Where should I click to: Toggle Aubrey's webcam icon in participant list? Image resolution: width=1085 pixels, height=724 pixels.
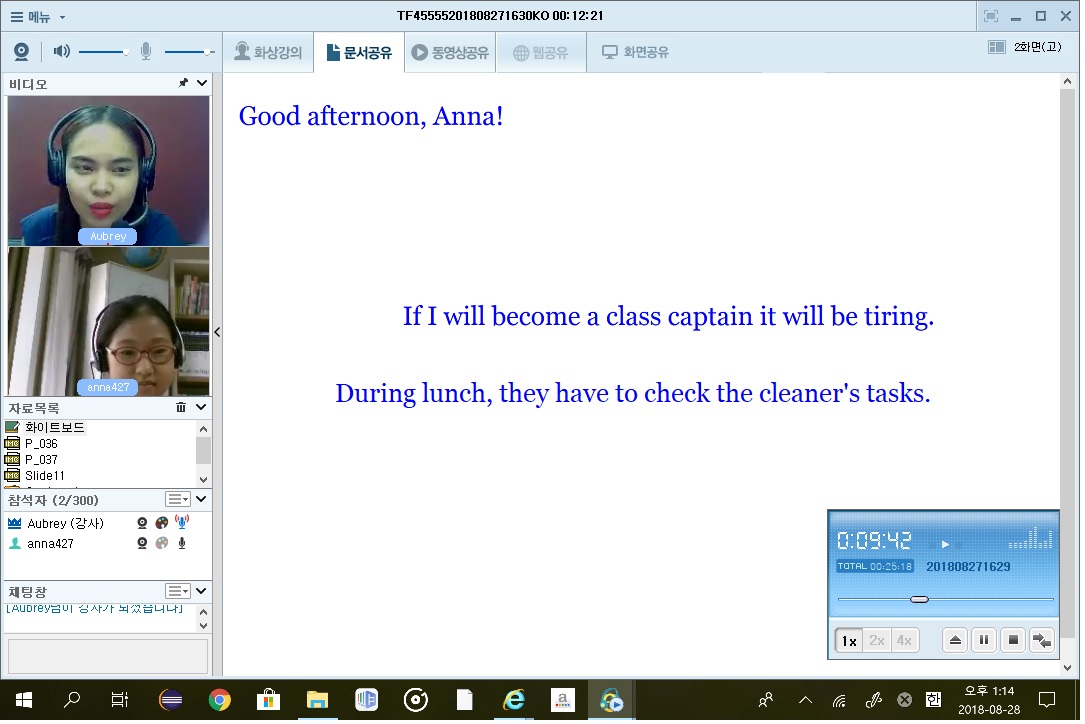click(143, 523)
